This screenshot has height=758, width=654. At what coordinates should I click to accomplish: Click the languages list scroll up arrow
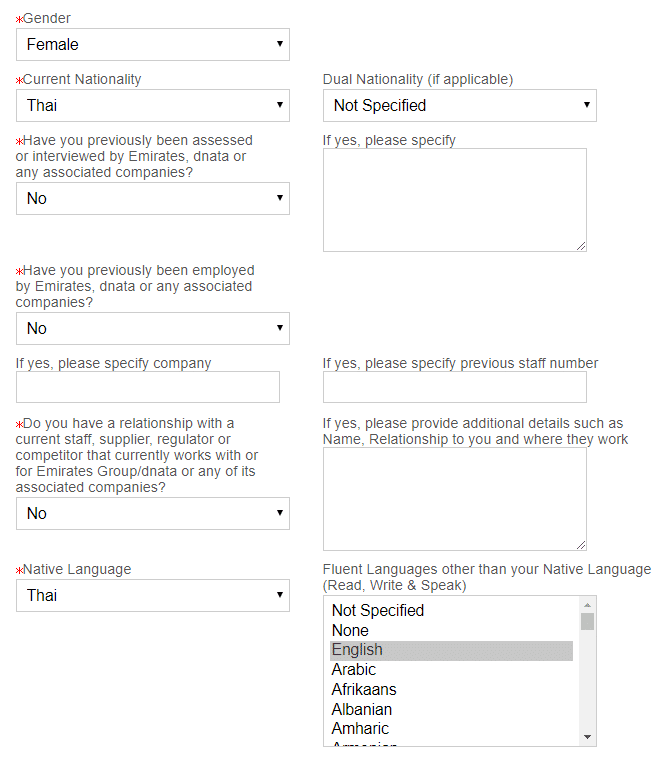[x=587, y=605]
